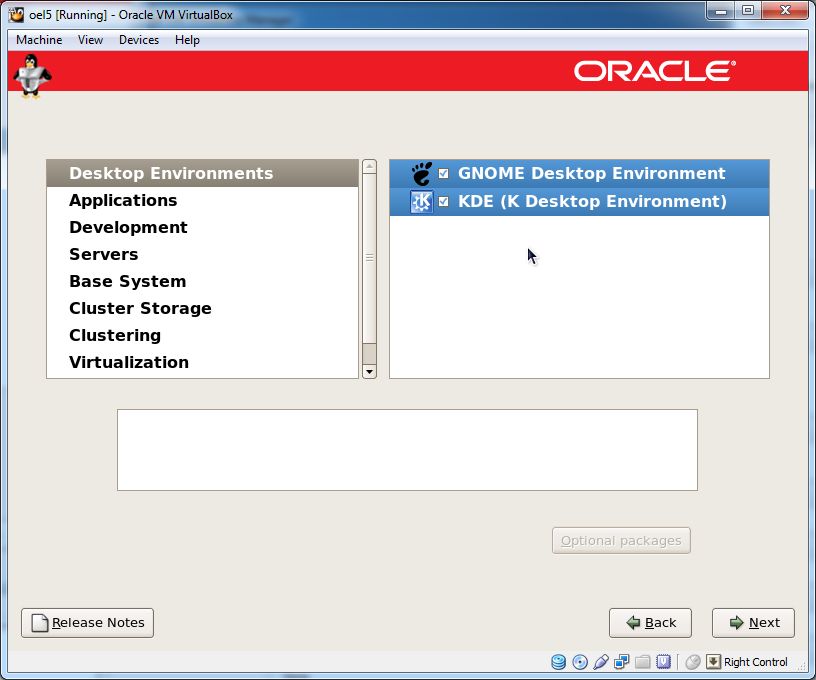The width and height of the screenshot is (816, 680).
Task: Select the Desktop Environments category
Action: coord(202,173)
